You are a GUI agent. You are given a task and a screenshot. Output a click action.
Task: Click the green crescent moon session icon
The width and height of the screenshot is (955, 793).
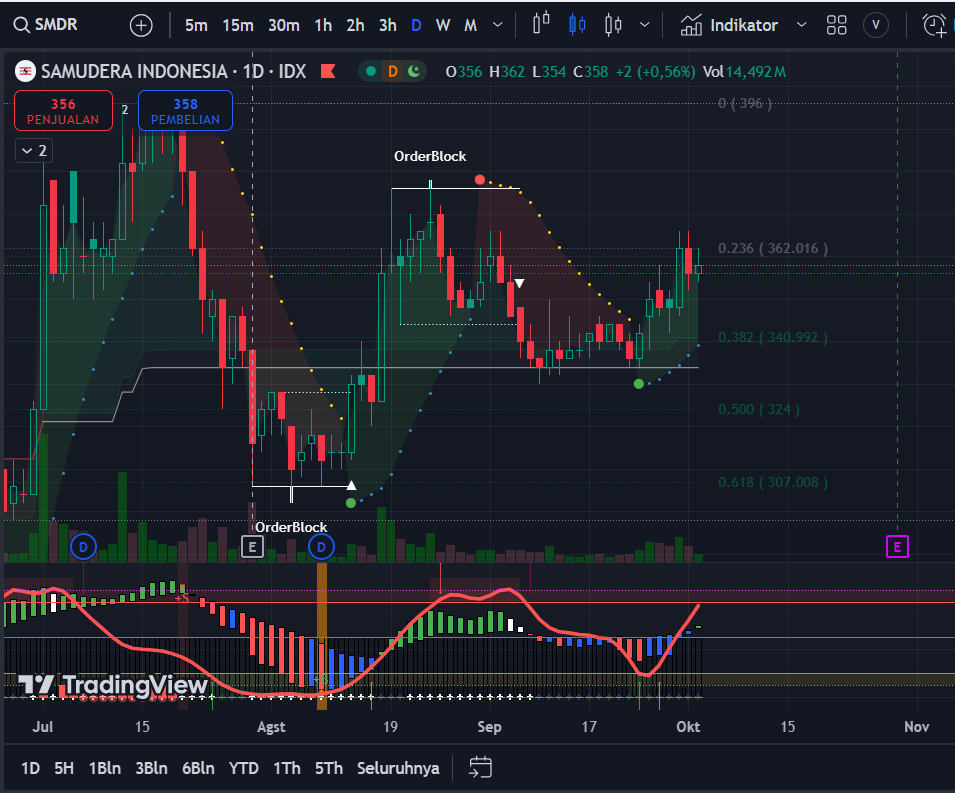coord(414,71)
